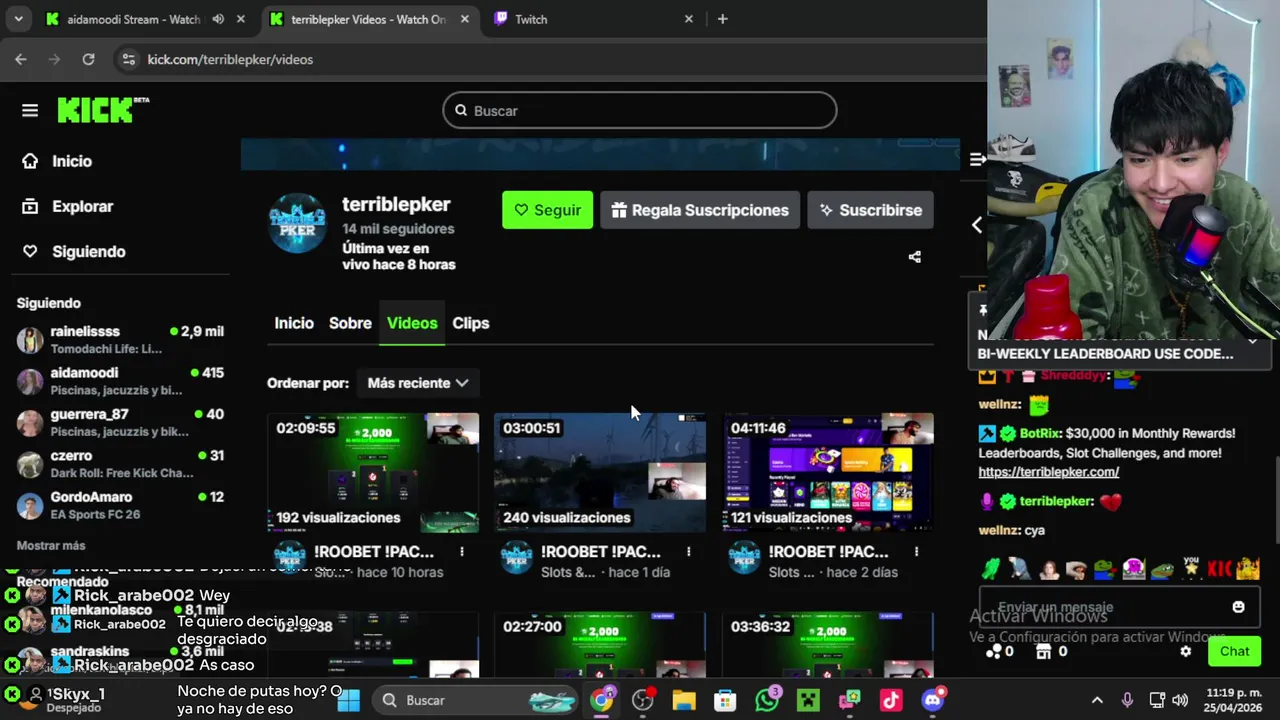1280x720 pixels.
Task: Open Discord from taskbar
Action: pyautogui.click(x=933, y=700)
